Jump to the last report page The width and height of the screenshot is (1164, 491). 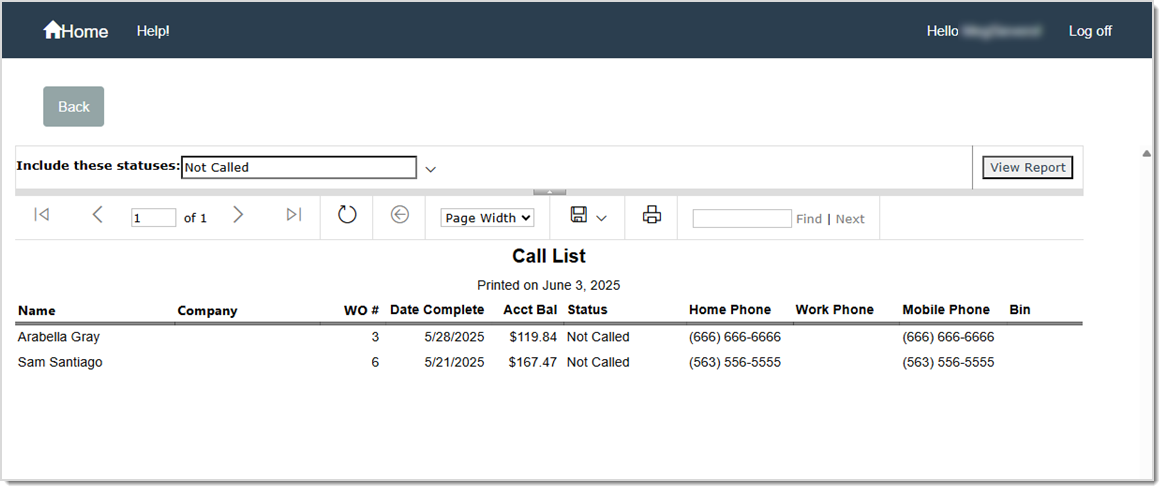coord(294,215)
